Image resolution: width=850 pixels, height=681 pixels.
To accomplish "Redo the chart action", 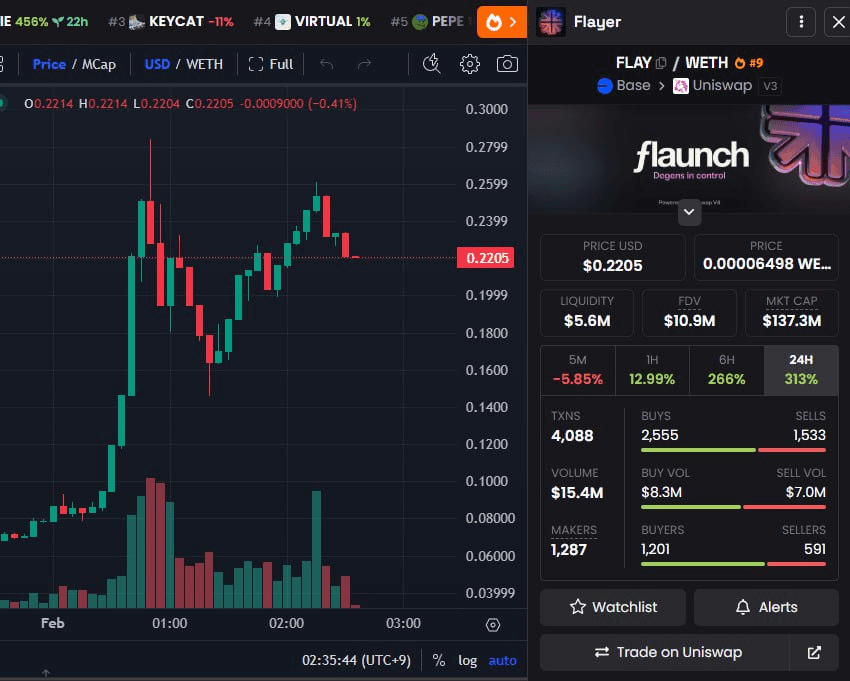I will click(x=364, y=64).
